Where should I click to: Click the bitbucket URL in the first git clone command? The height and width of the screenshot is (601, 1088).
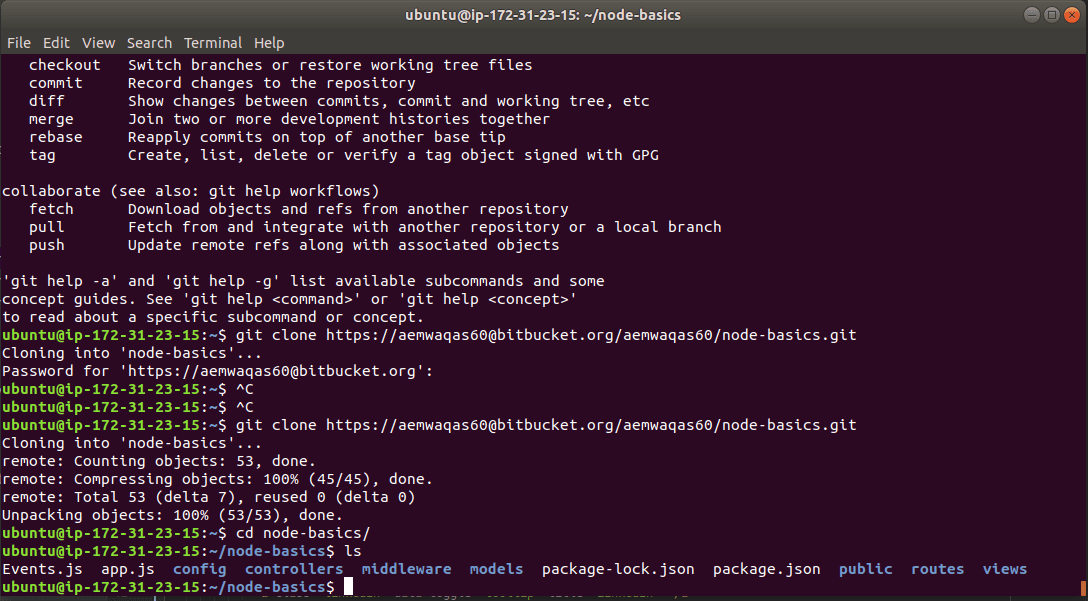click(x=591, y=335)
